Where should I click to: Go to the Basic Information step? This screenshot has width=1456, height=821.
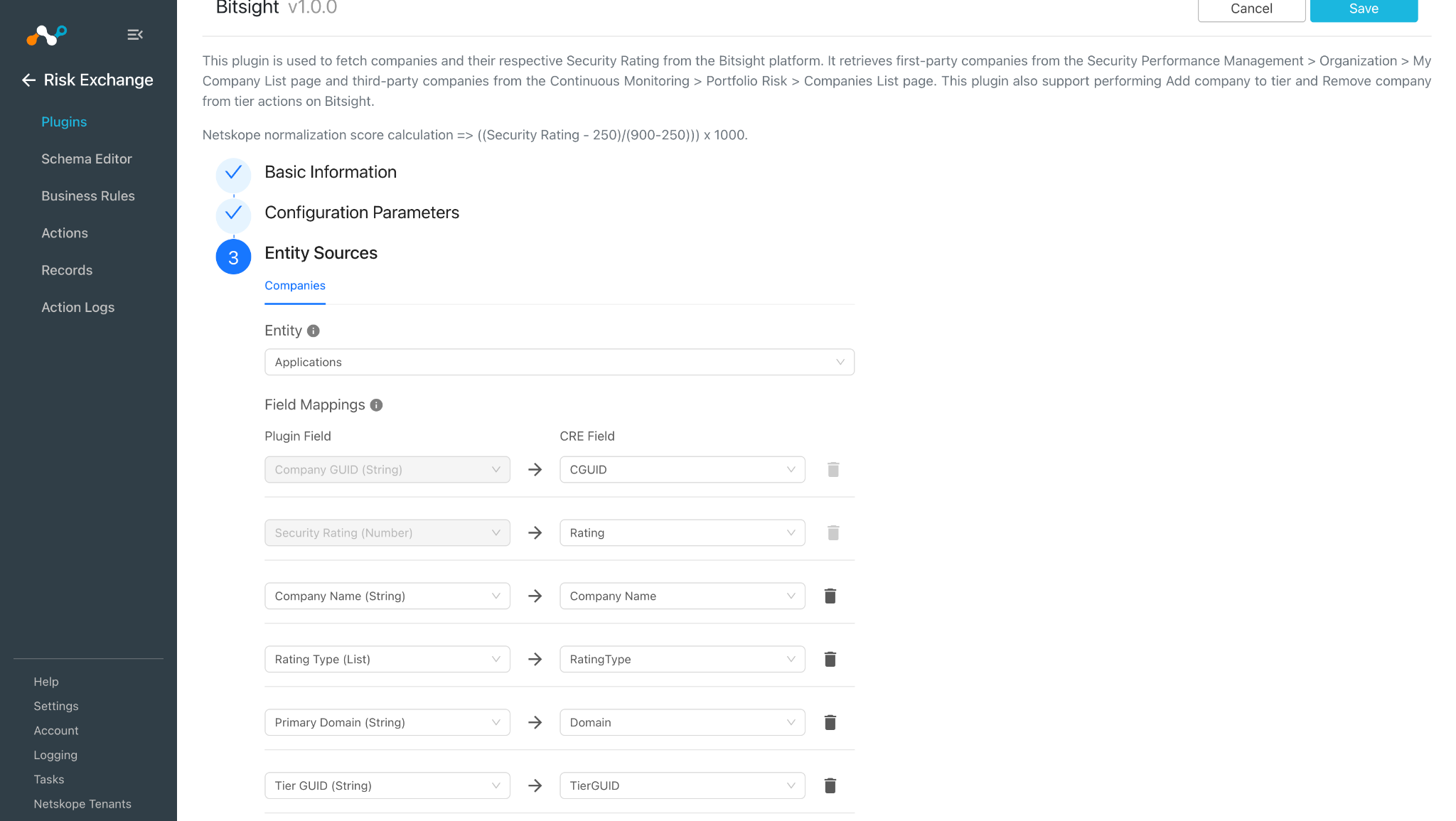tap(331, 173)
